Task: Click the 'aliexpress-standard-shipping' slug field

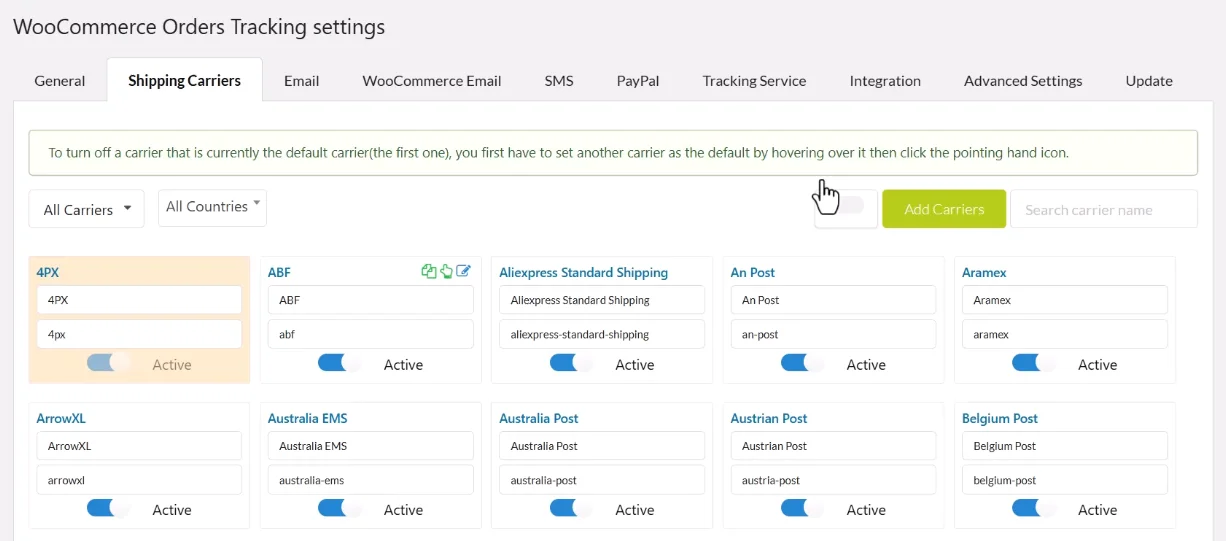Action: pyautogui.click(x=602, y=334)
